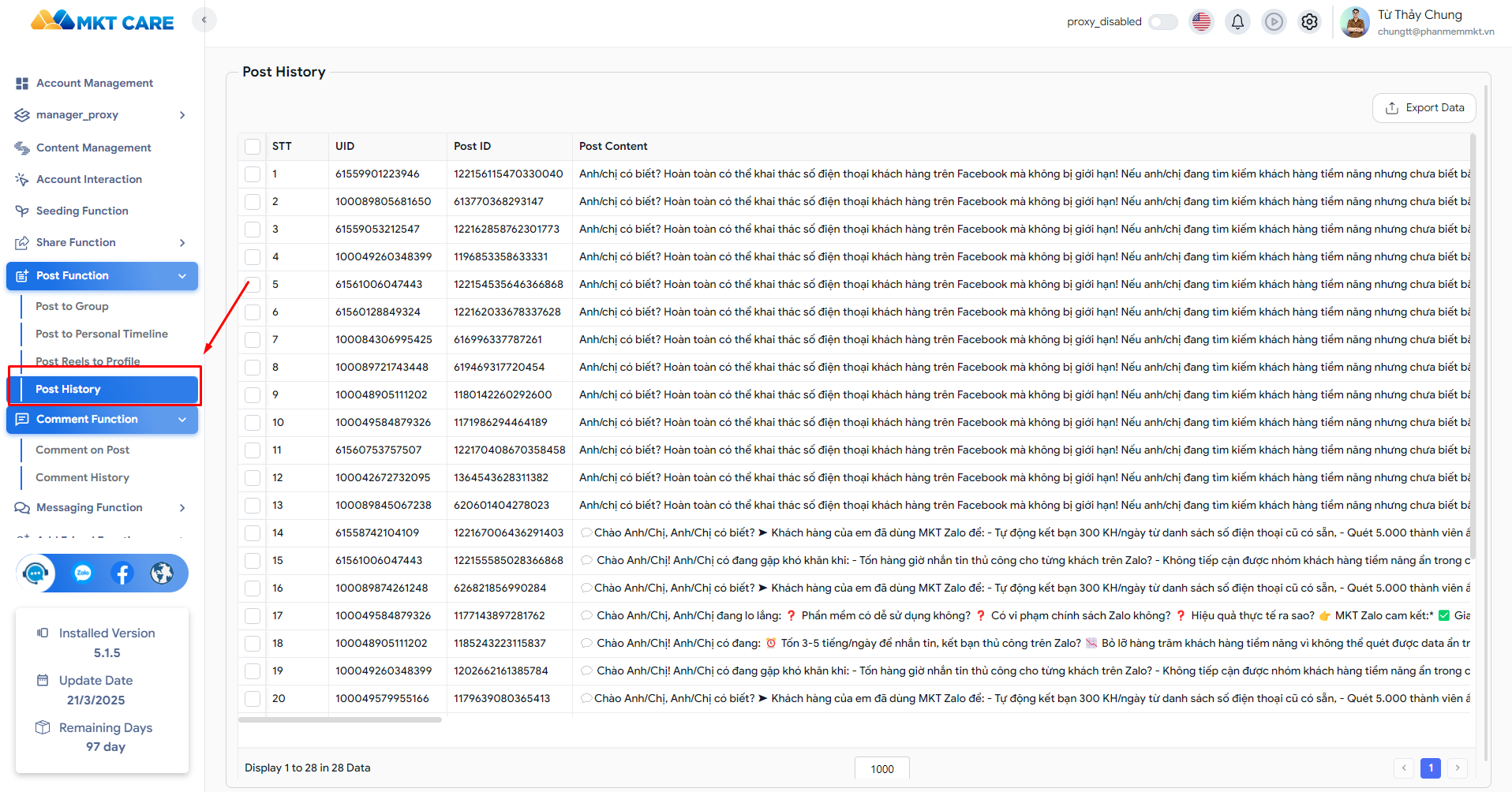The width and height of the screenshot is (1512, 792).
Task: Open Comment on Post
Action: point(82,450)
